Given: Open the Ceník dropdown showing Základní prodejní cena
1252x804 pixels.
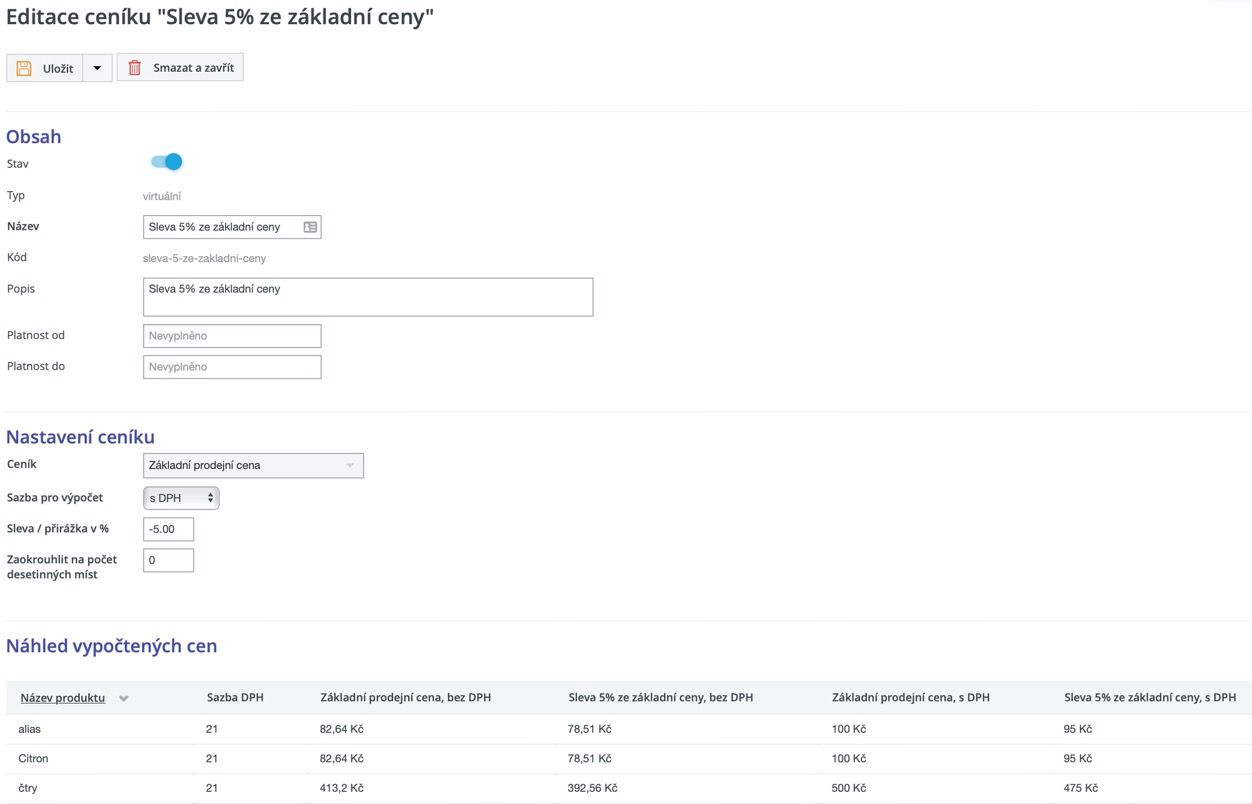Looking at the screenshot, I should [x=253, y=465].
